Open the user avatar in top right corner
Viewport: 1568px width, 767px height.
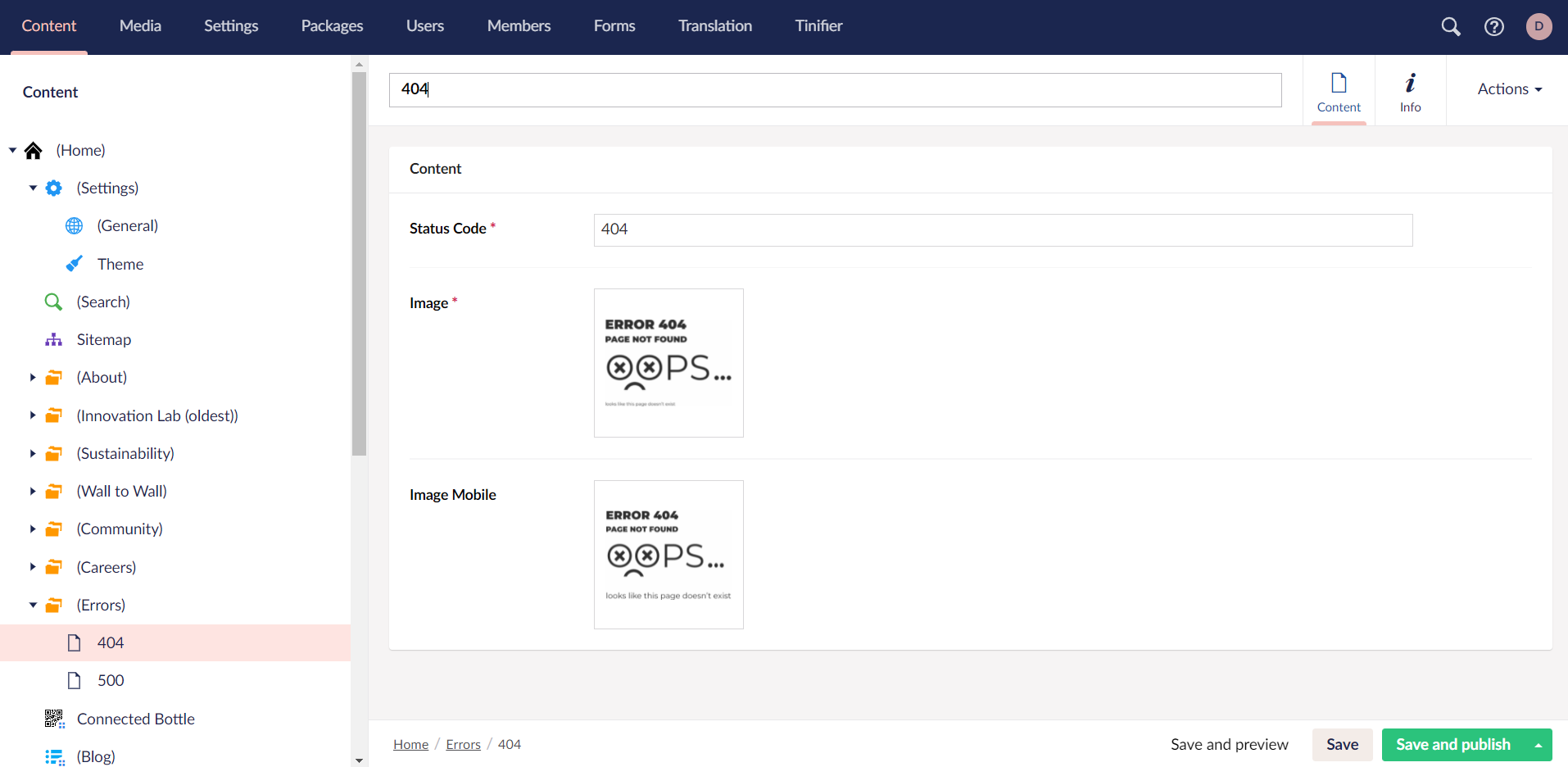[x=1539, y=26]
